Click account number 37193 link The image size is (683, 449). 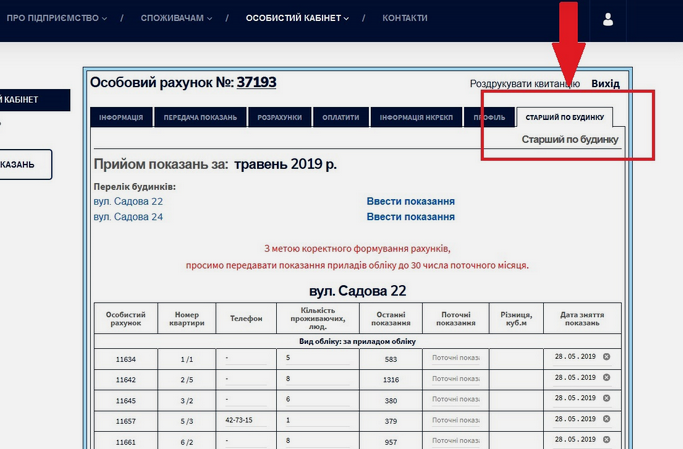(x=256, y=83)
